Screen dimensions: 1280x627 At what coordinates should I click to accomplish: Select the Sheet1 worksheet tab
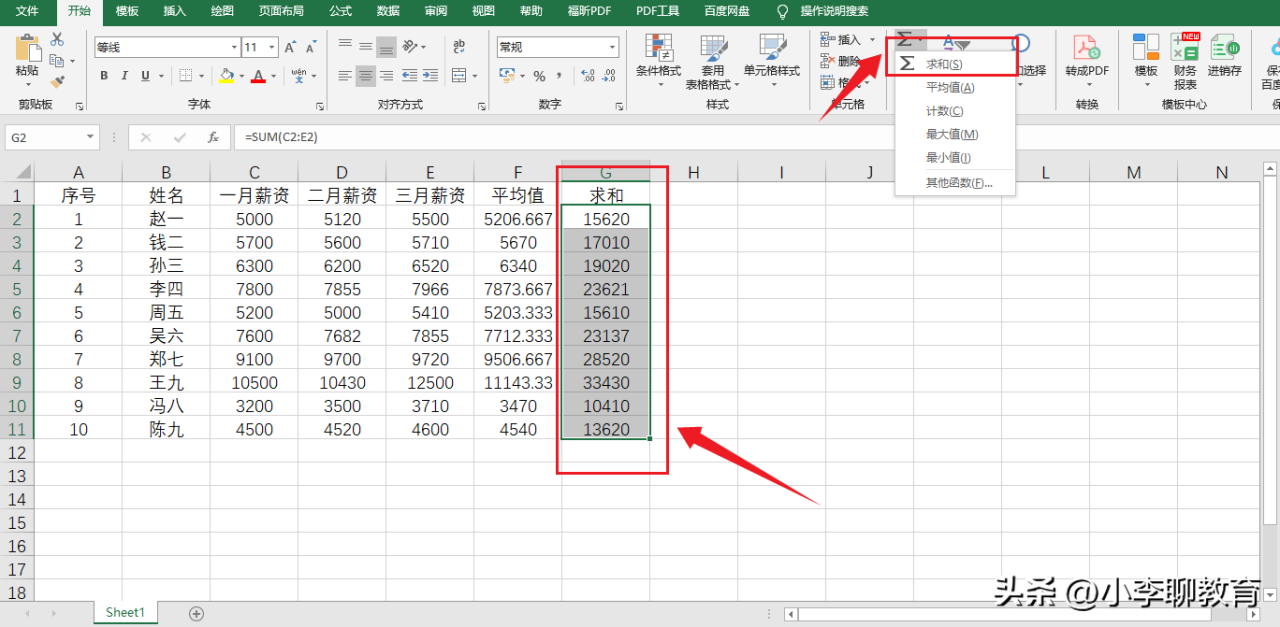click(126, 612)
